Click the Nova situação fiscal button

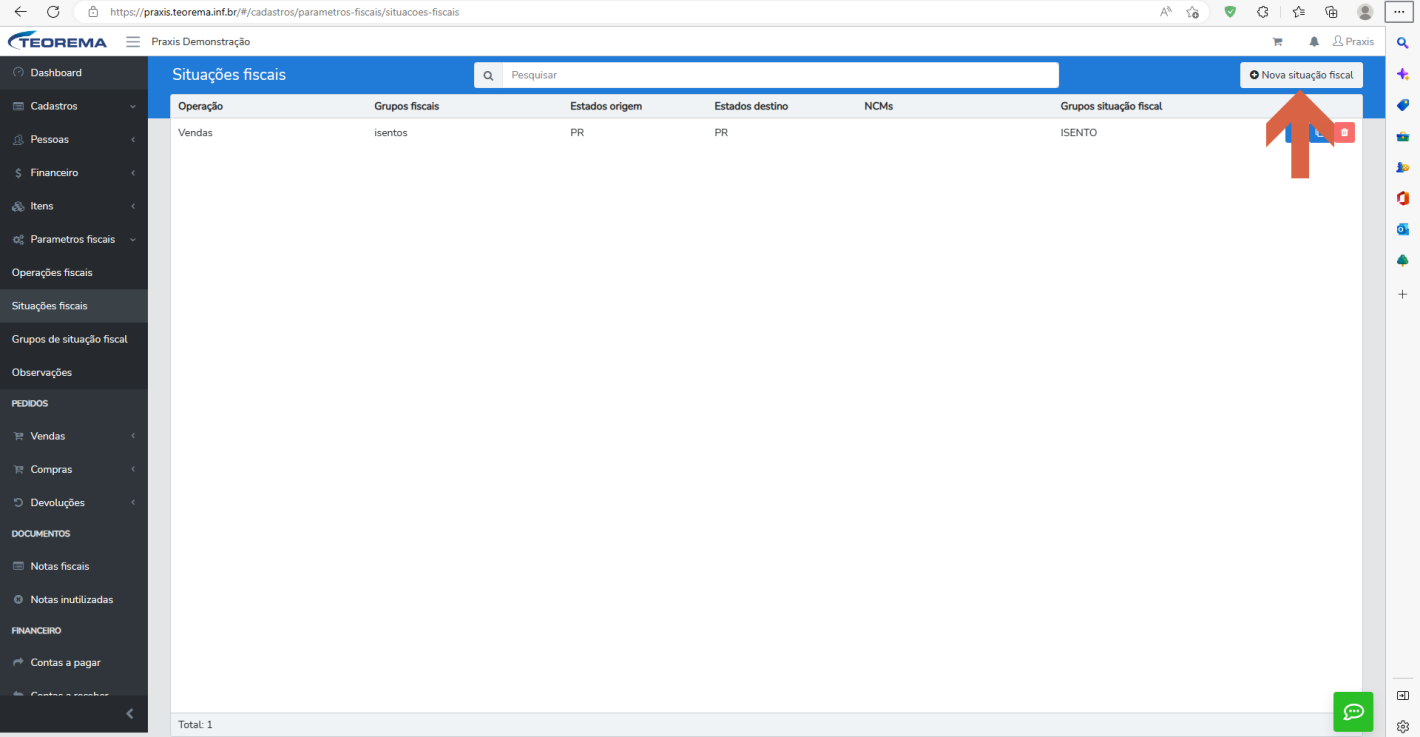point(1301,75)
